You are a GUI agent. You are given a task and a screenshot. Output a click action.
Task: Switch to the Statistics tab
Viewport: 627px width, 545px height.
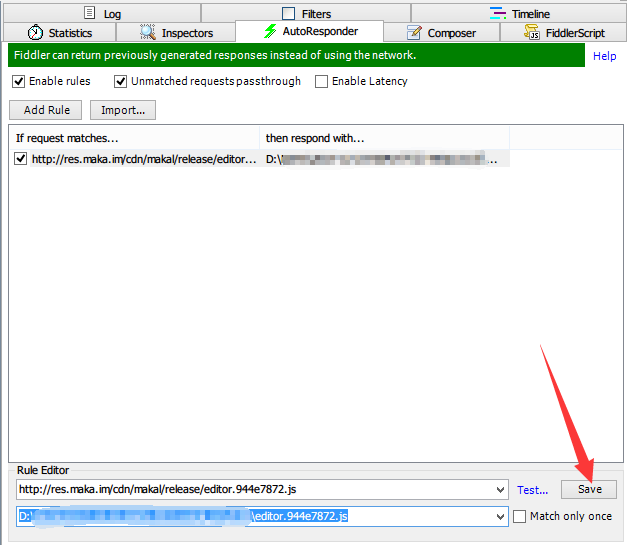tap(60, 32)
